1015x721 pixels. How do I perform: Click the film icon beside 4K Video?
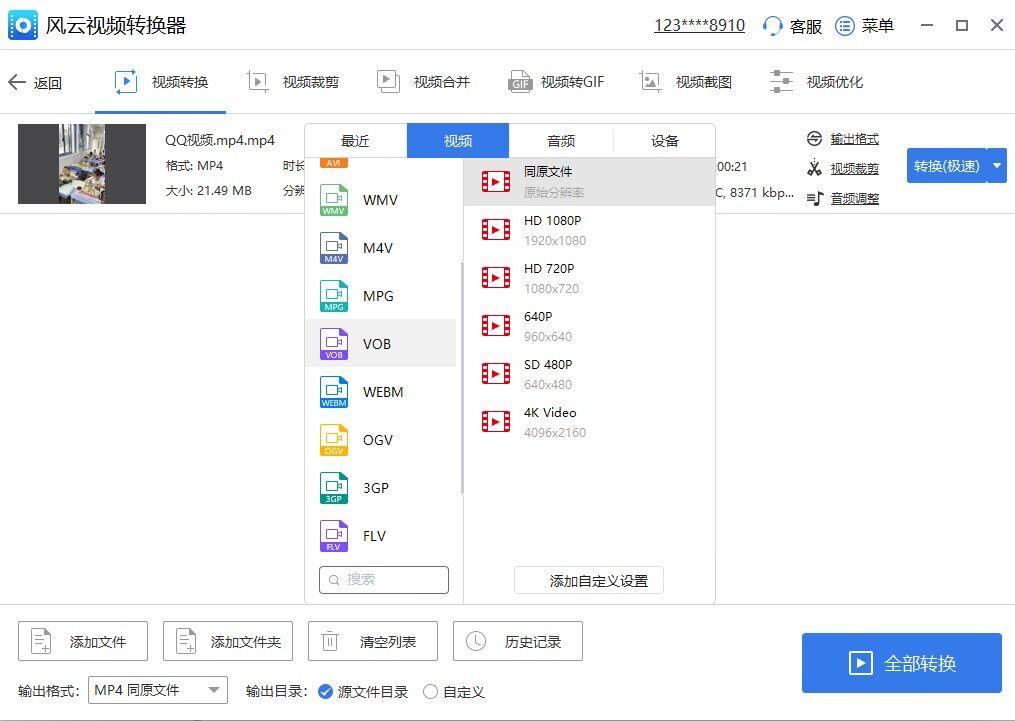496,421
